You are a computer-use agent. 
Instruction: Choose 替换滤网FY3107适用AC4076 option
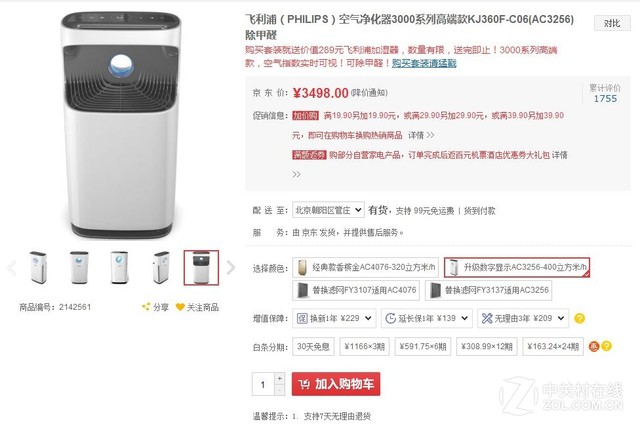pyautogui.click(x=356, y=290)
